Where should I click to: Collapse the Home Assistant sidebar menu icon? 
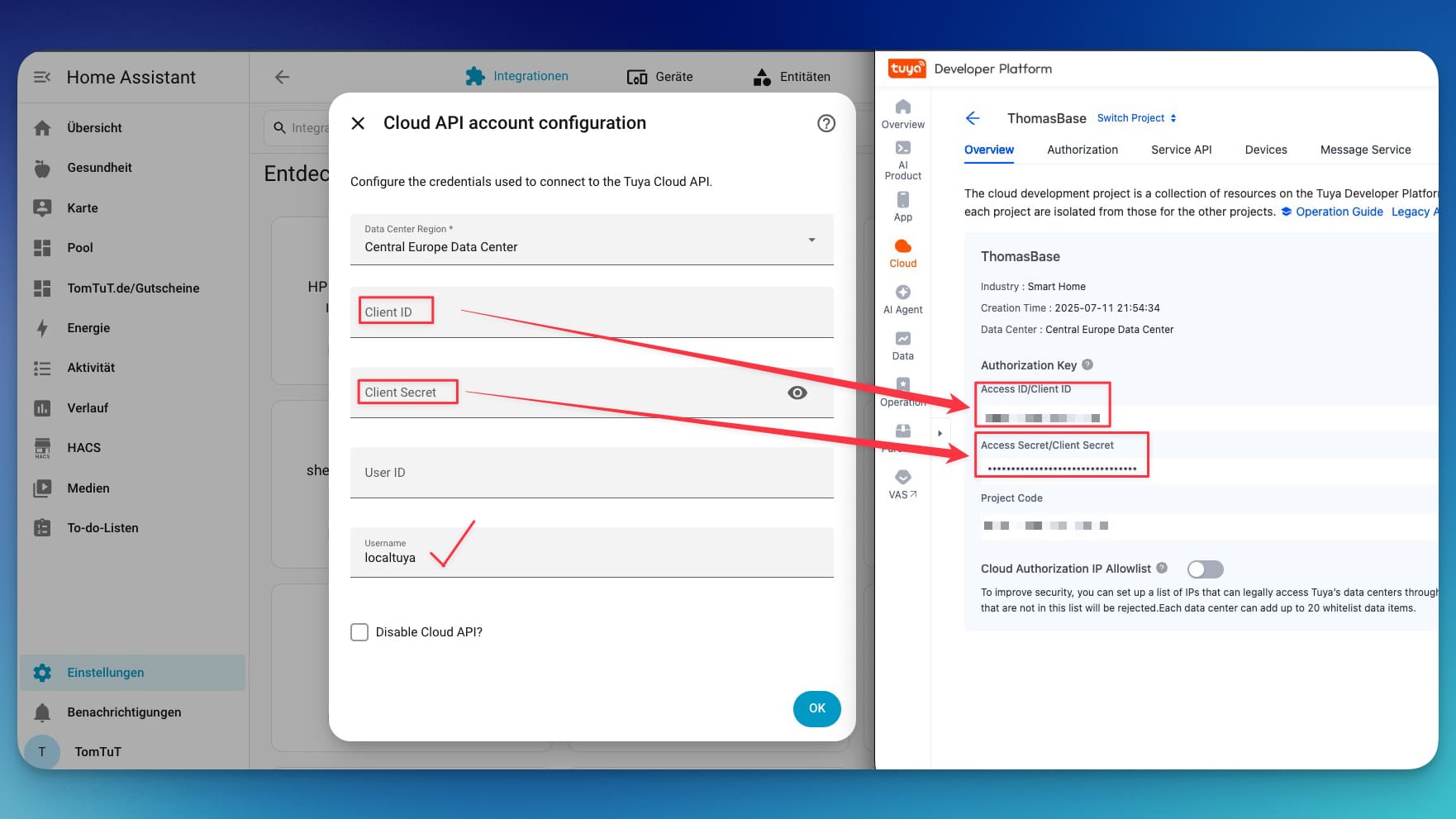(42, 77)
